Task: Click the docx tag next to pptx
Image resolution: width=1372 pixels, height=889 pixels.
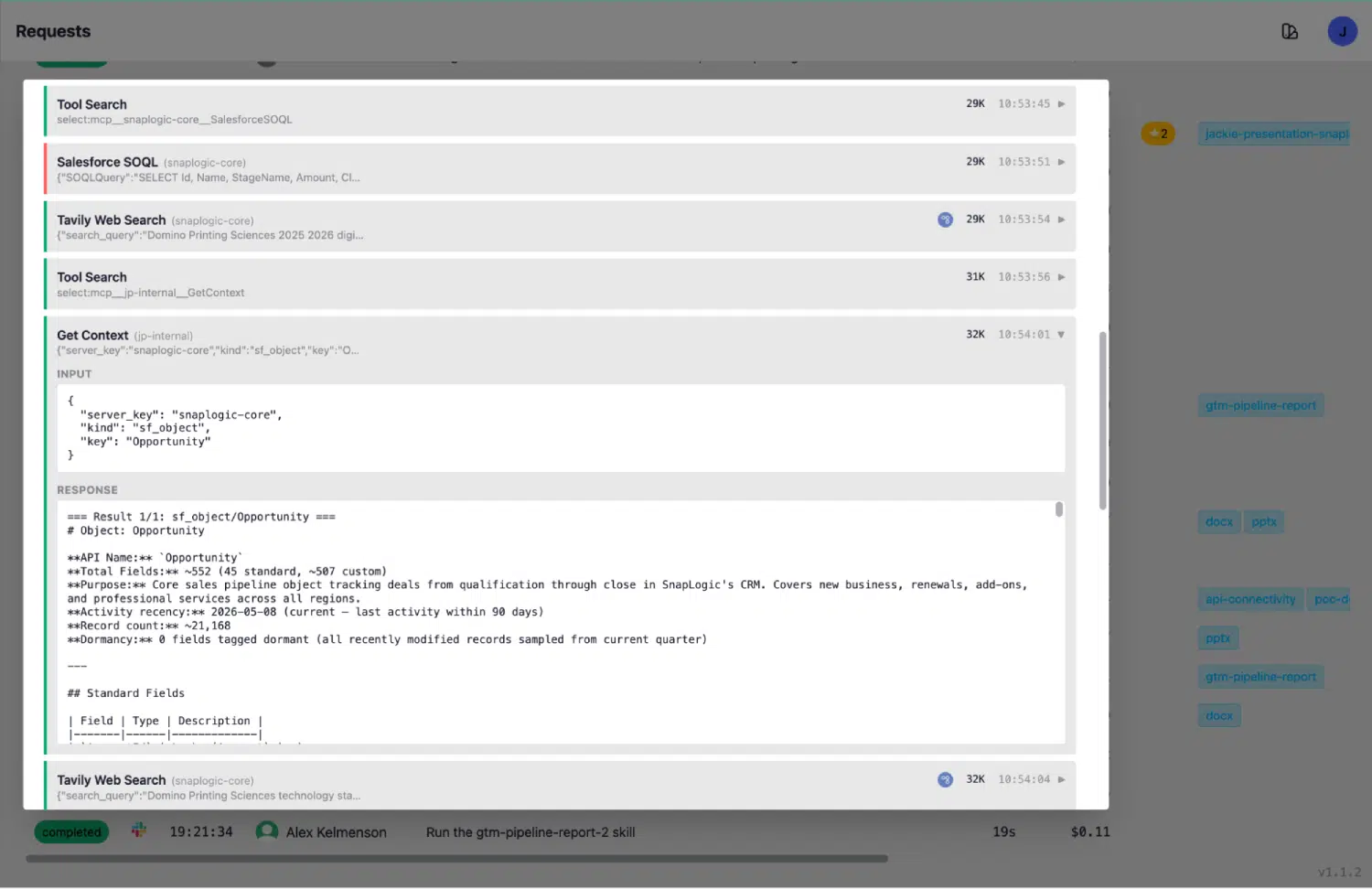Action: [x=1218, y=522]
